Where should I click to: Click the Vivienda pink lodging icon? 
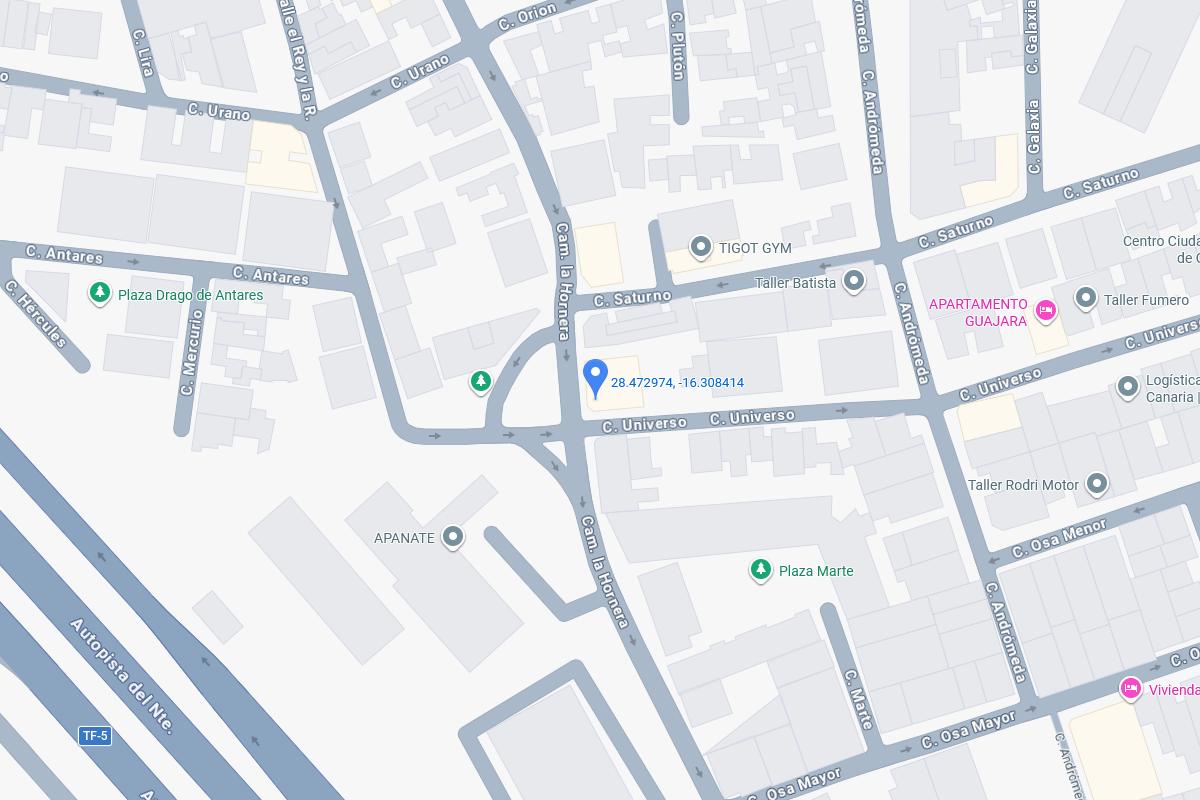pyautogui.click(x=1131, y=688)
